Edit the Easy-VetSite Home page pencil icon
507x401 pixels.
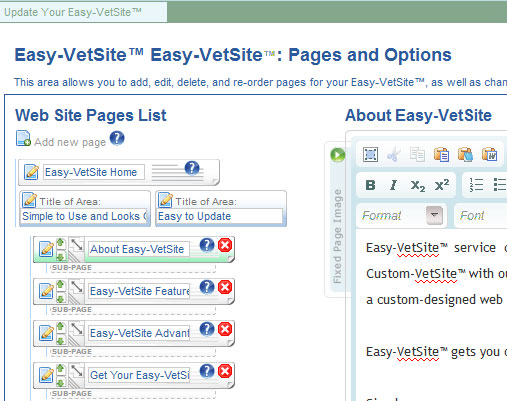pos(31,172)
